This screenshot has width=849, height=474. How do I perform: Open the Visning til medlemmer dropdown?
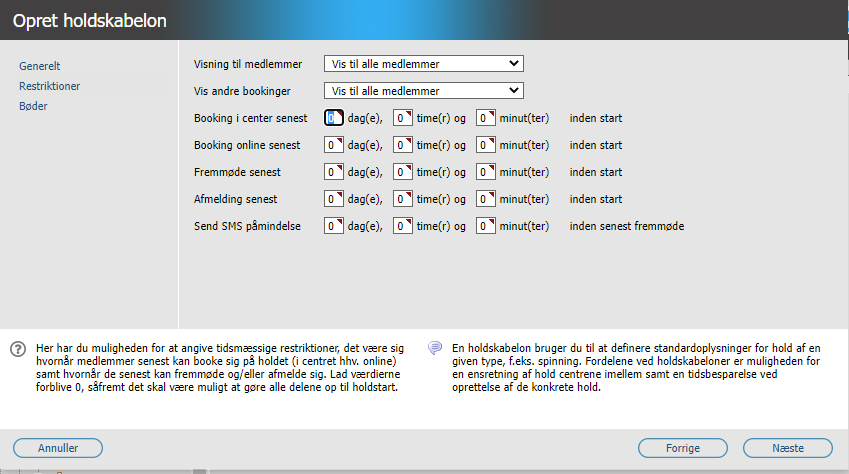(x=423, y=64)
